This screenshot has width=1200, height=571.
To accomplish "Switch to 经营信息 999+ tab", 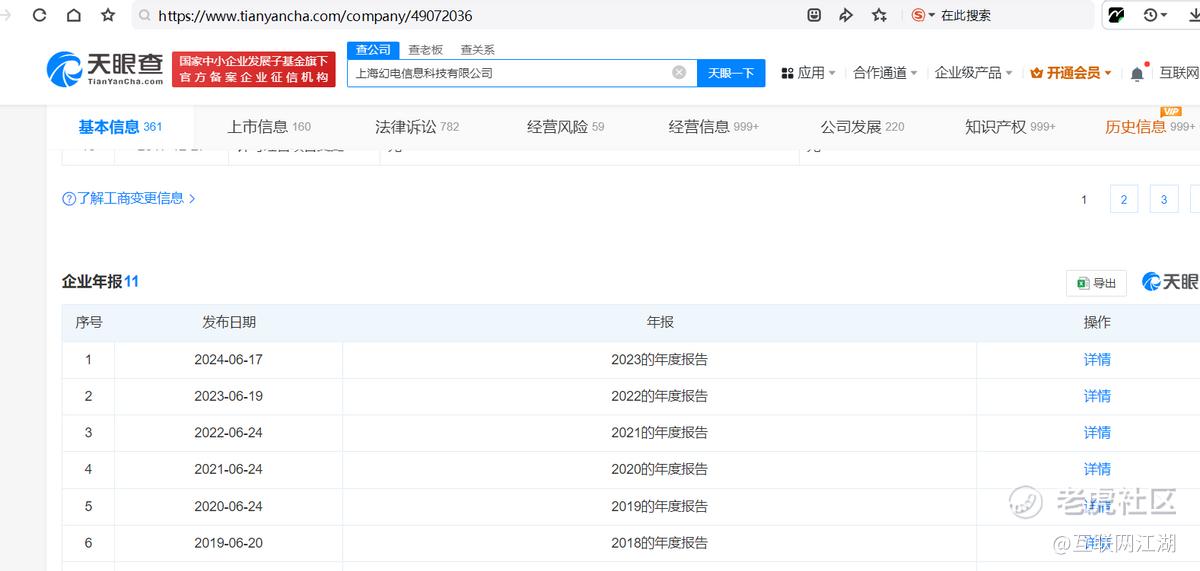I will point(714,127).
